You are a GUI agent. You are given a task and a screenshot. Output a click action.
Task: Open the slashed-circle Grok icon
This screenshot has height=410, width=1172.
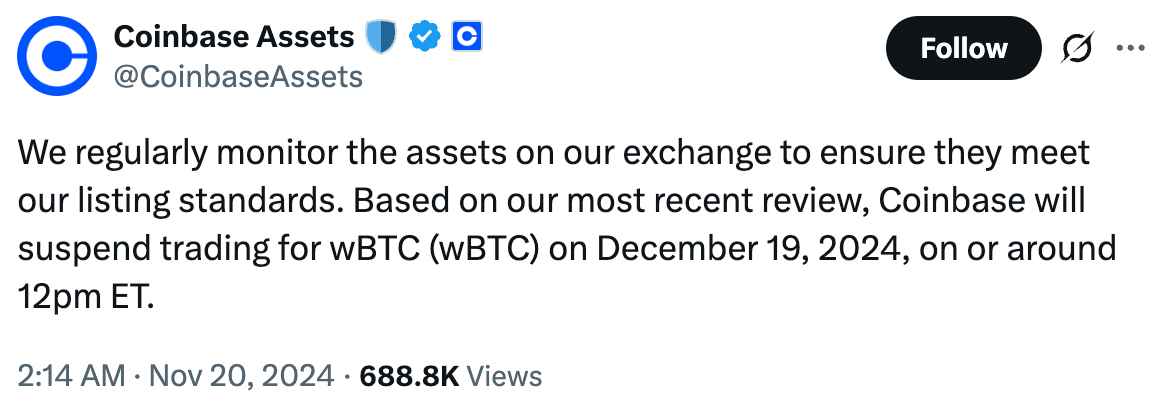pos(1078,49)
